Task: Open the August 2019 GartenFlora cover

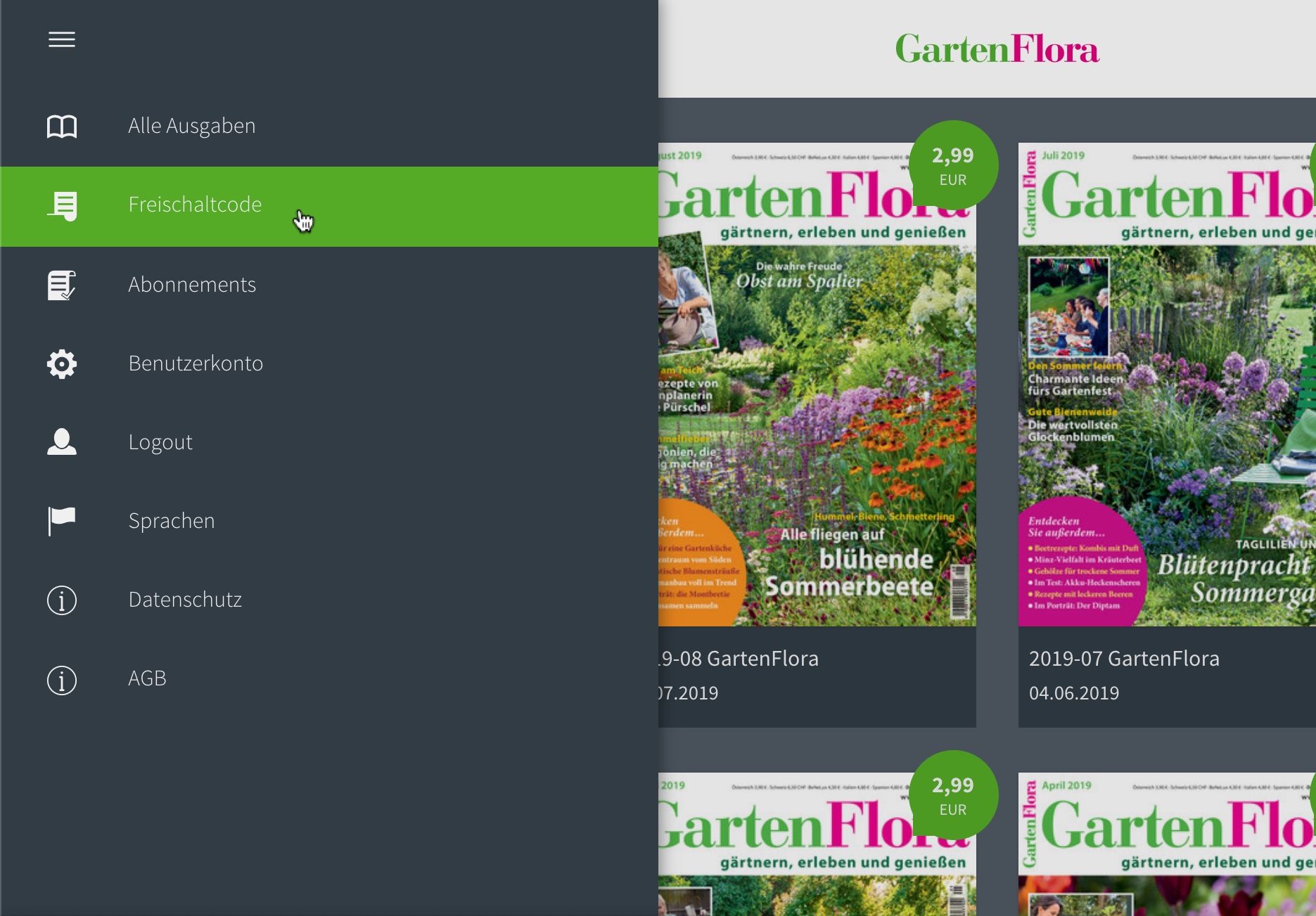Action: coord(817,385)
